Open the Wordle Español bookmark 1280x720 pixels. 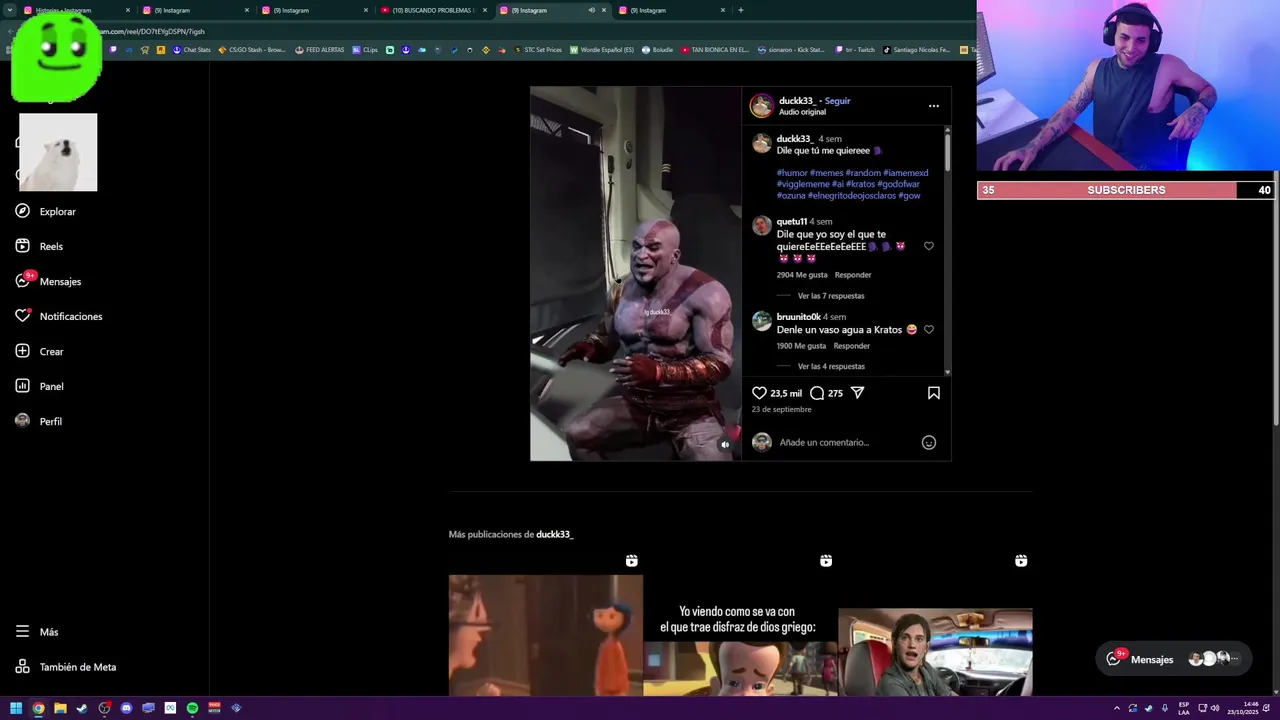point(602,49)
